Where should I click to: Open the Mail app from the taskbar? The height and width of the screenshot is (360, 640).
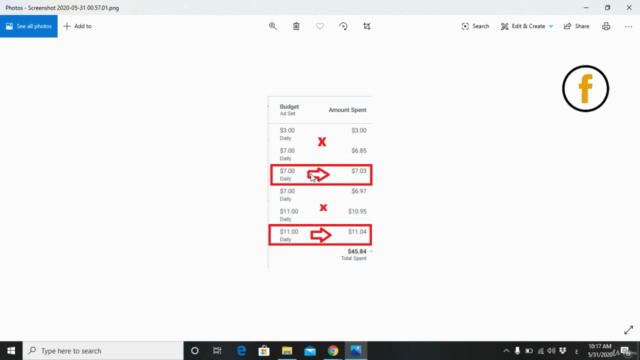[x=310, y=351]
